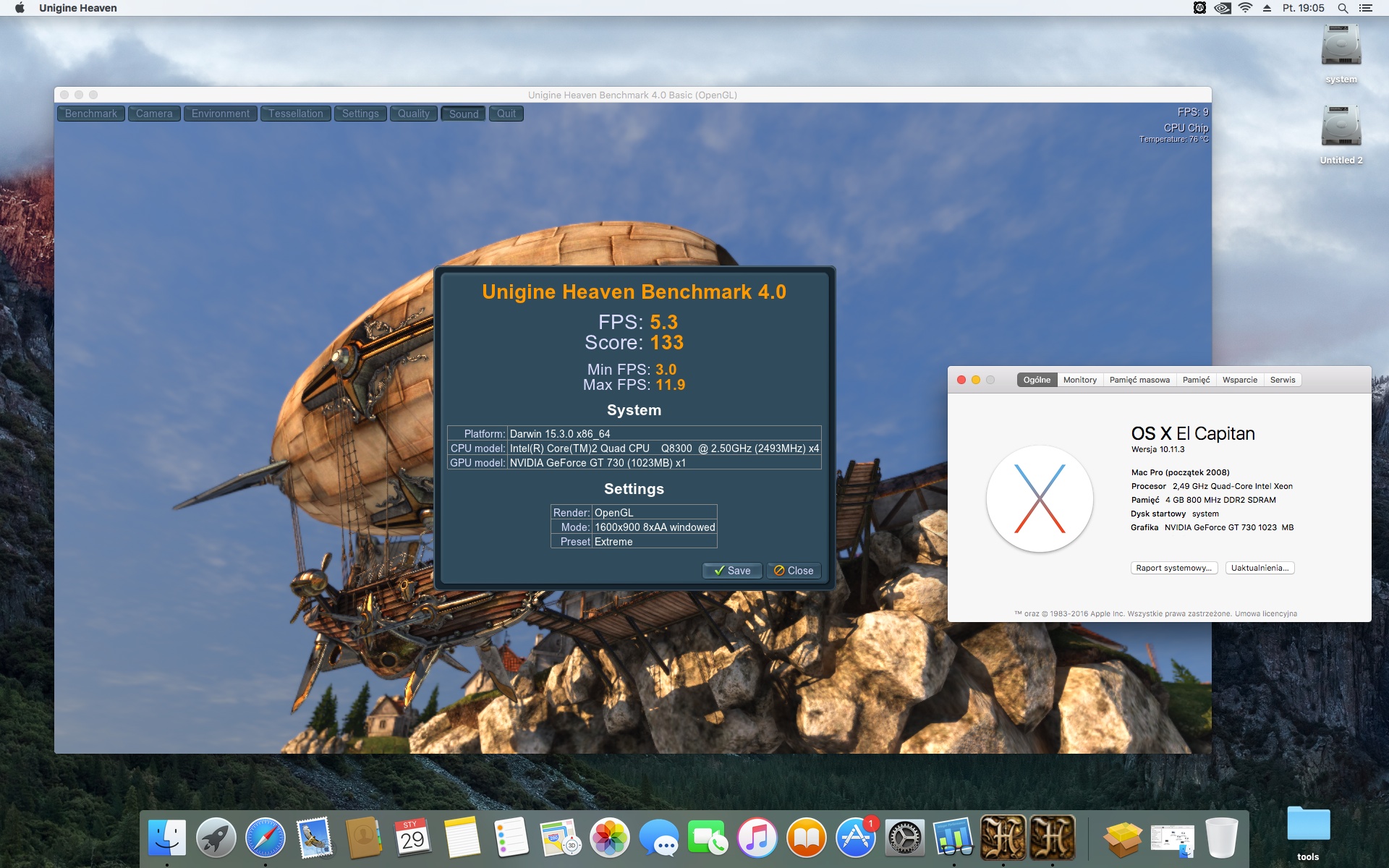Open the Quality dropdown in Heaven

pyautogui.click(x=413, y=114)
